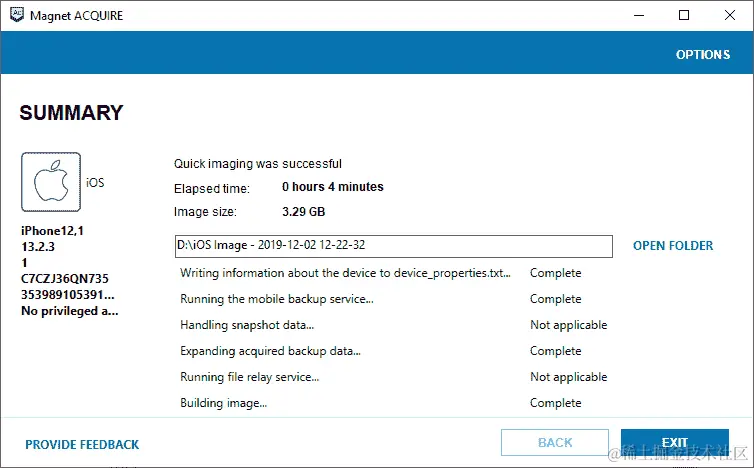The image size is (754, 468).
Task: Maximize the Magnet ACQUIRE window
Action: point(684,15)
